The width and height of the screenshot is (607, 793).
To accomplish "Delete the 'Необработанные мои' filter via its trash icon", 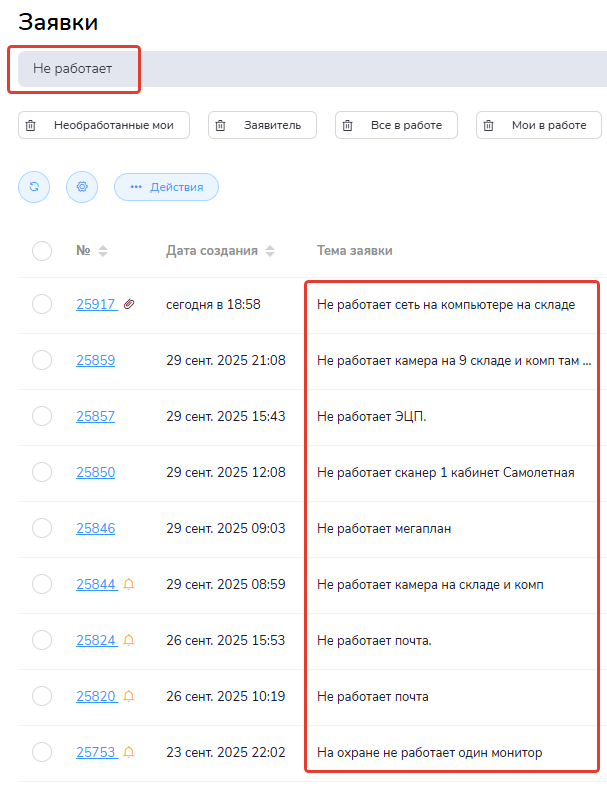I will tap(31, 125).
